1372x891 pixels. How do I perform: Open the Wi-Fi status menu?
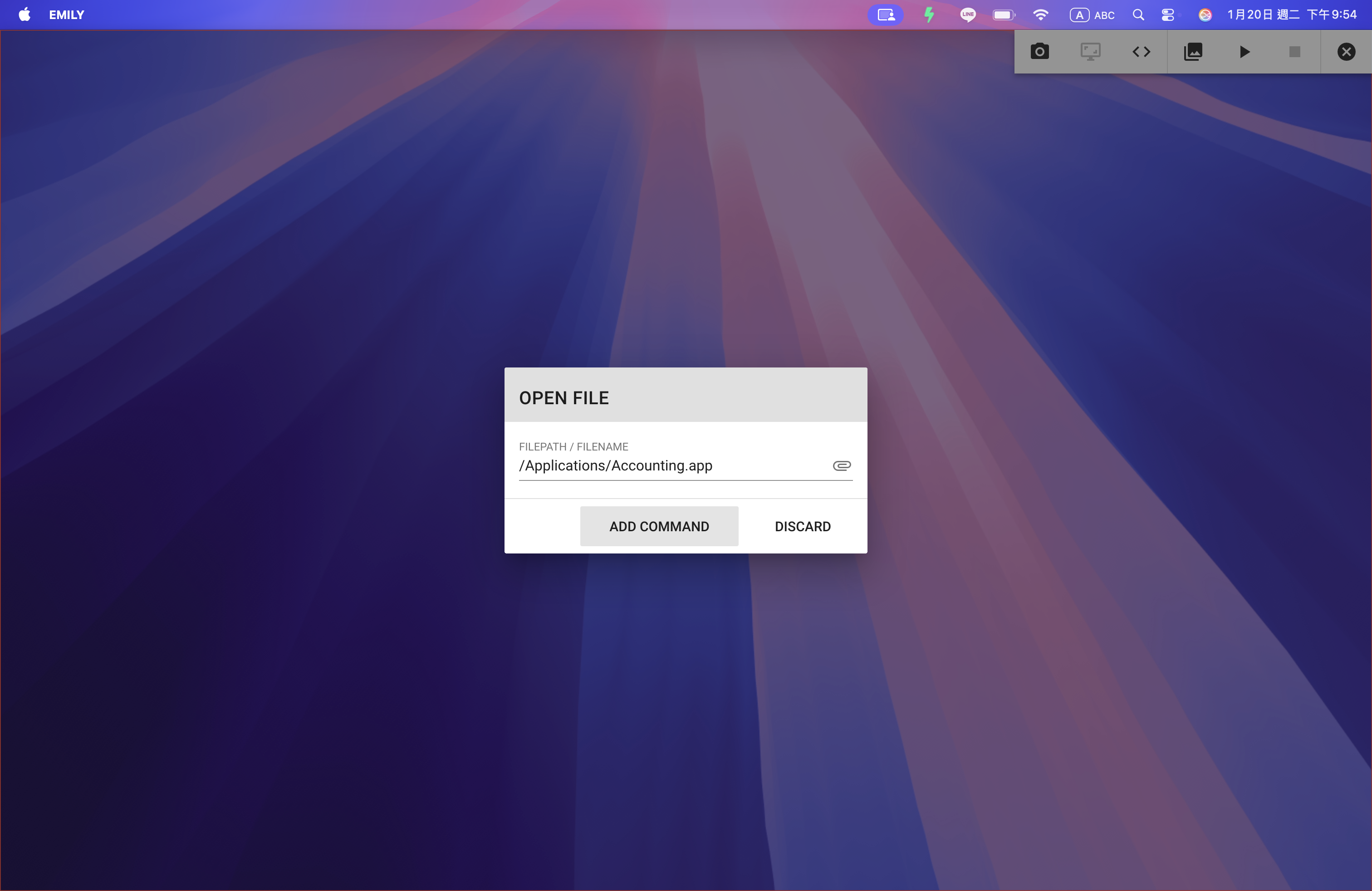(1040, 15)
